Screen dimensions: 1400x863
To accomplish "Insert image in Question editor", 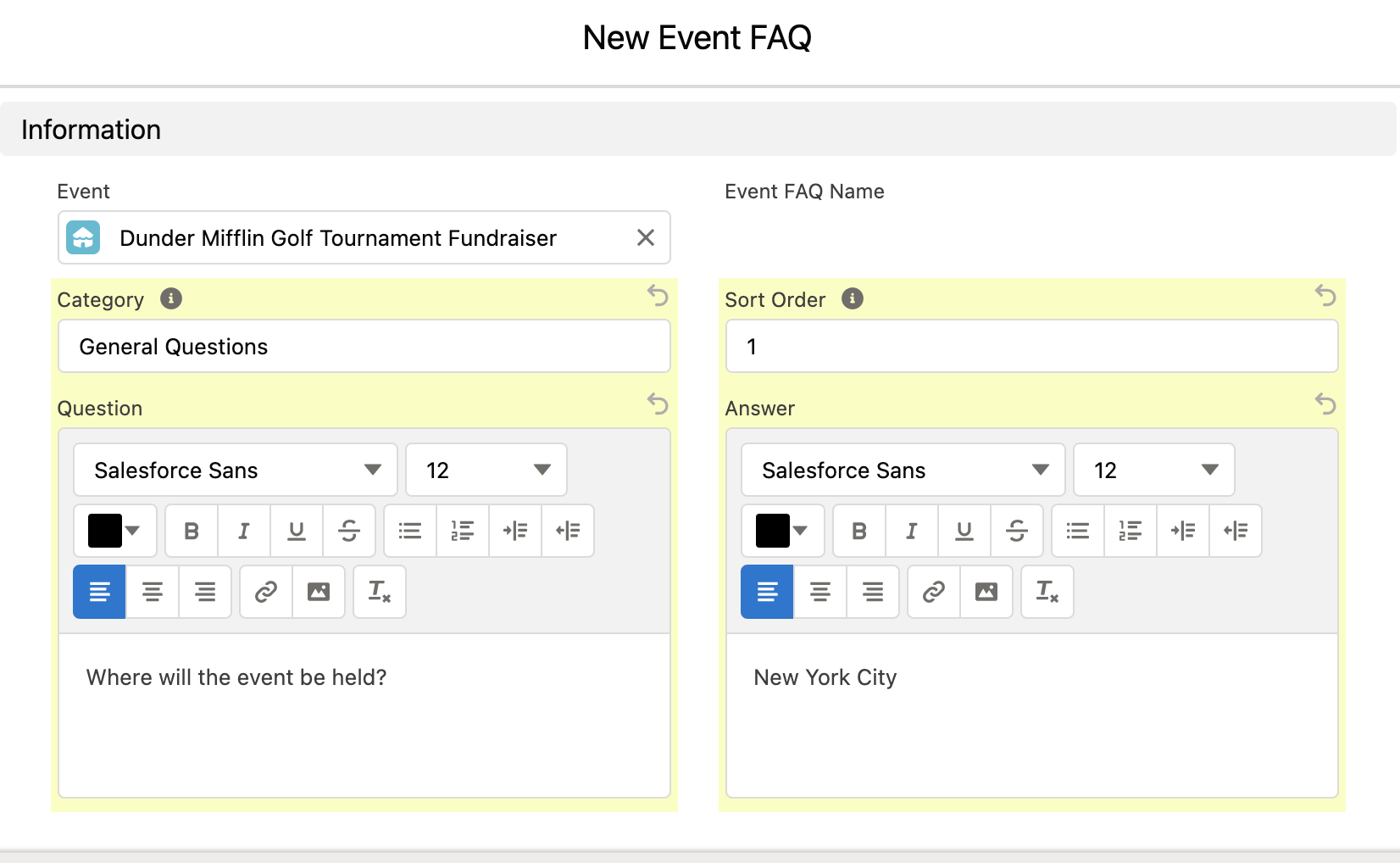I will point(319,592).
